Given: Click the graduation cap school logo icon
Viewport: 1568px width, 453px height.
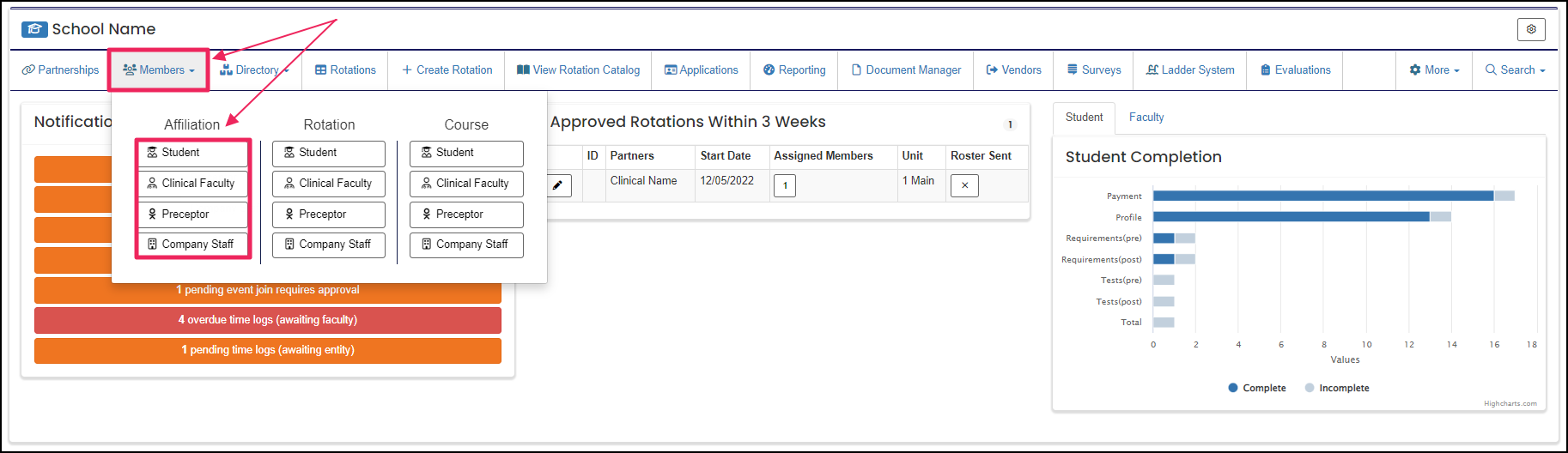Looking at the screenshot, I should 34,29.
